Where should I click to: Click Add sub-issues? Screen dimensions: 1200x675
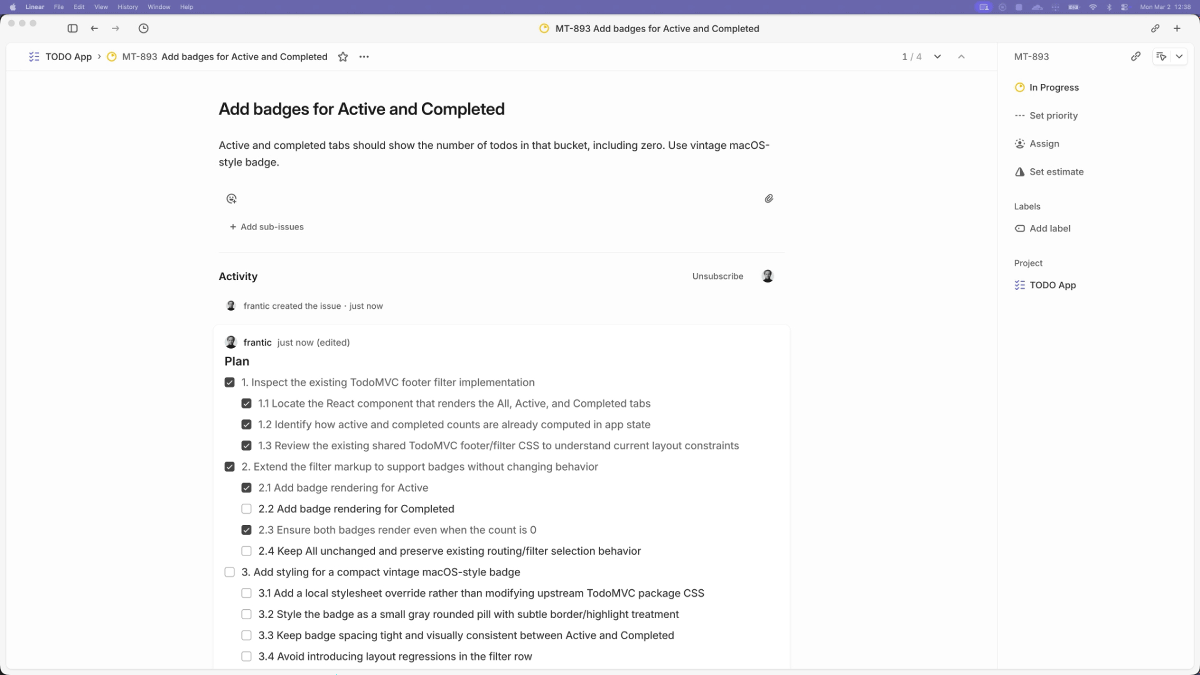[267, 227]
